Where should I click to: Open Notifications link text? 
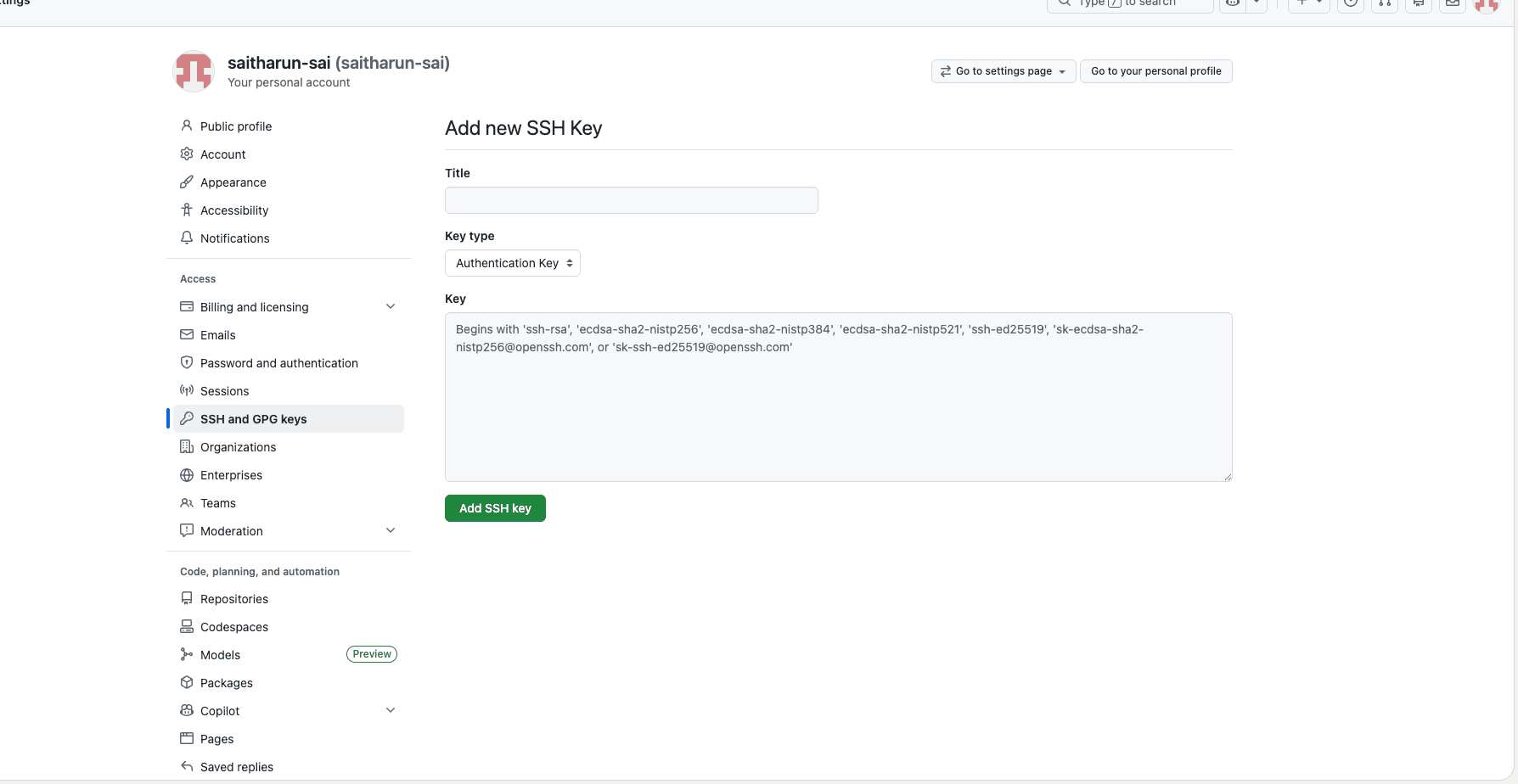[x=235, y=238]
